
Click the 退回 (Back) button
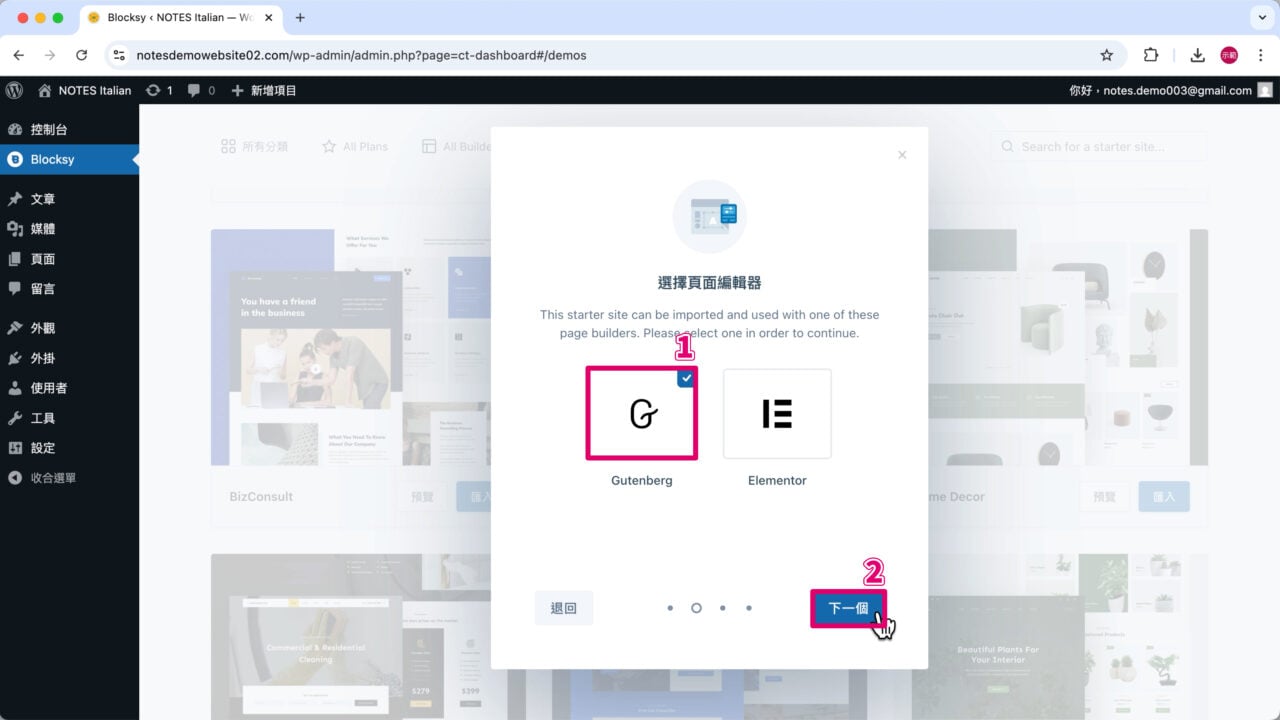point(563,607)
